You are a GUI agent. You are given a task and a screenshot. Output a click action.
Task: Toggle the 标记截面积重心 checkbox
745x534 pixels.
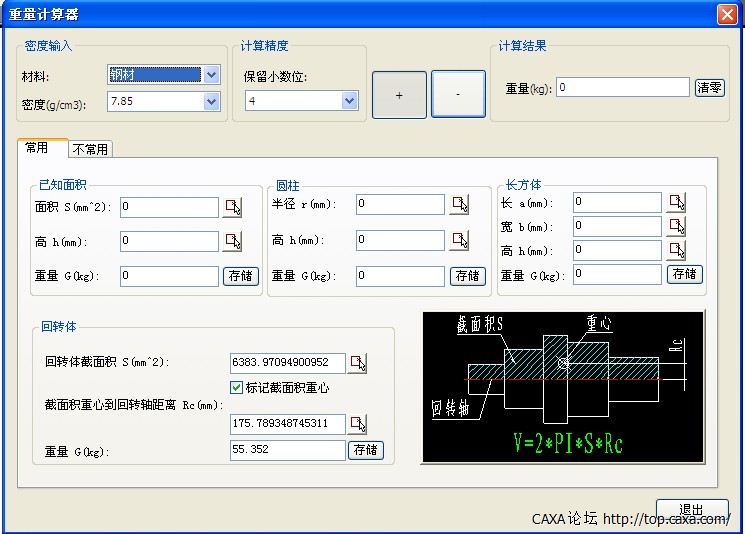[237, 387]
